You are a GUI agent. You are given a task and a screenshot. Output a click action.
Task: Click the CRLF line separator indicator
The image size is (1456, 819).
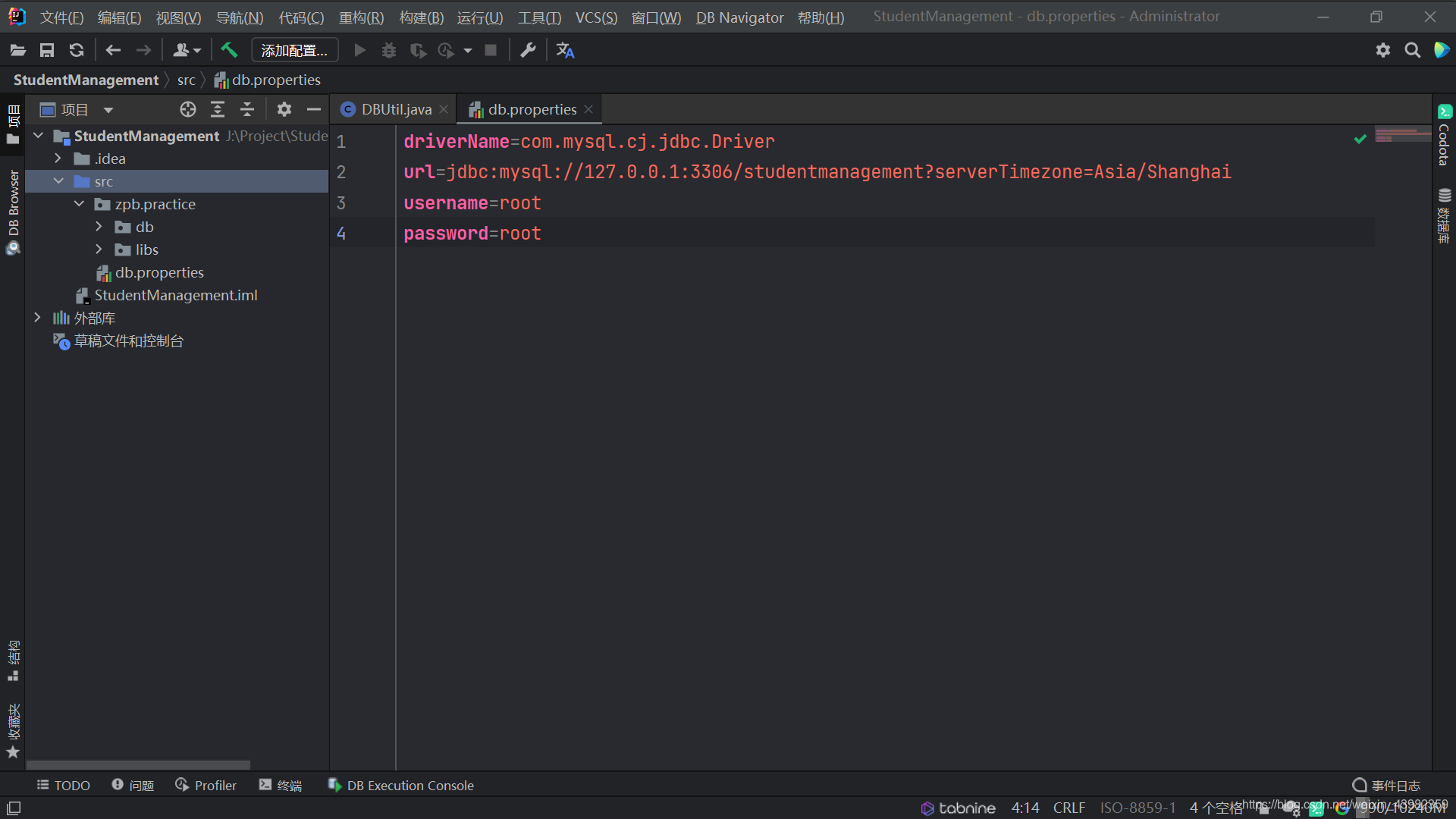(1068, 808)
